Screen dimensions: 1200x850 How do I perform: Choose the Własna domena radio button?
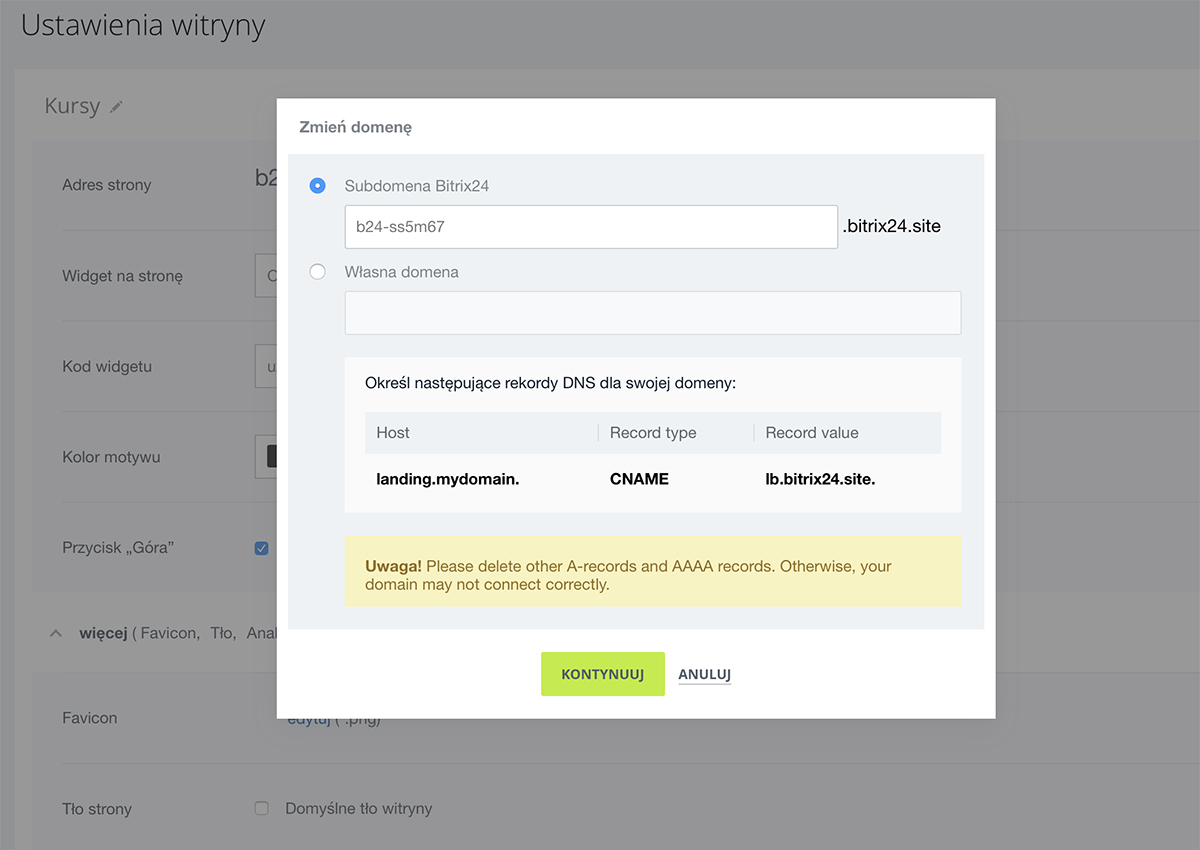(318, 272)
